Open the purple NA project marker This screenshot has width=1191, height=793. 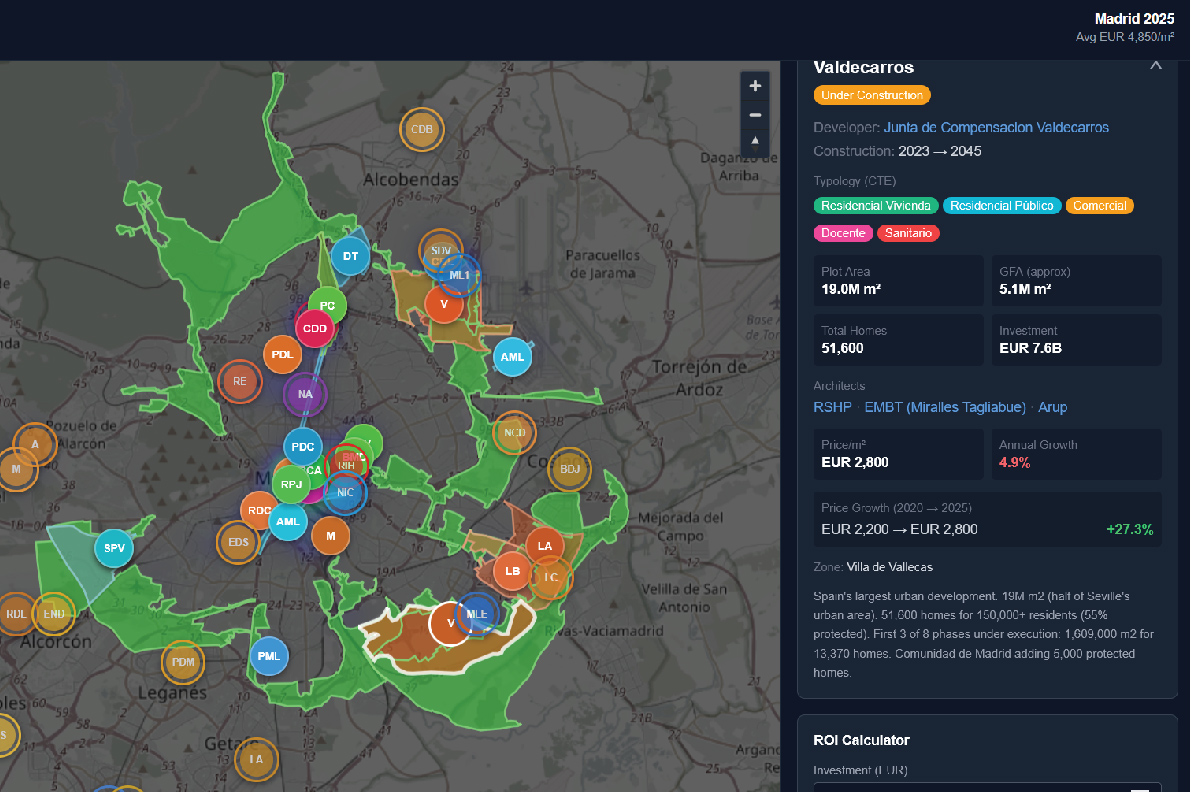point(306,394)
